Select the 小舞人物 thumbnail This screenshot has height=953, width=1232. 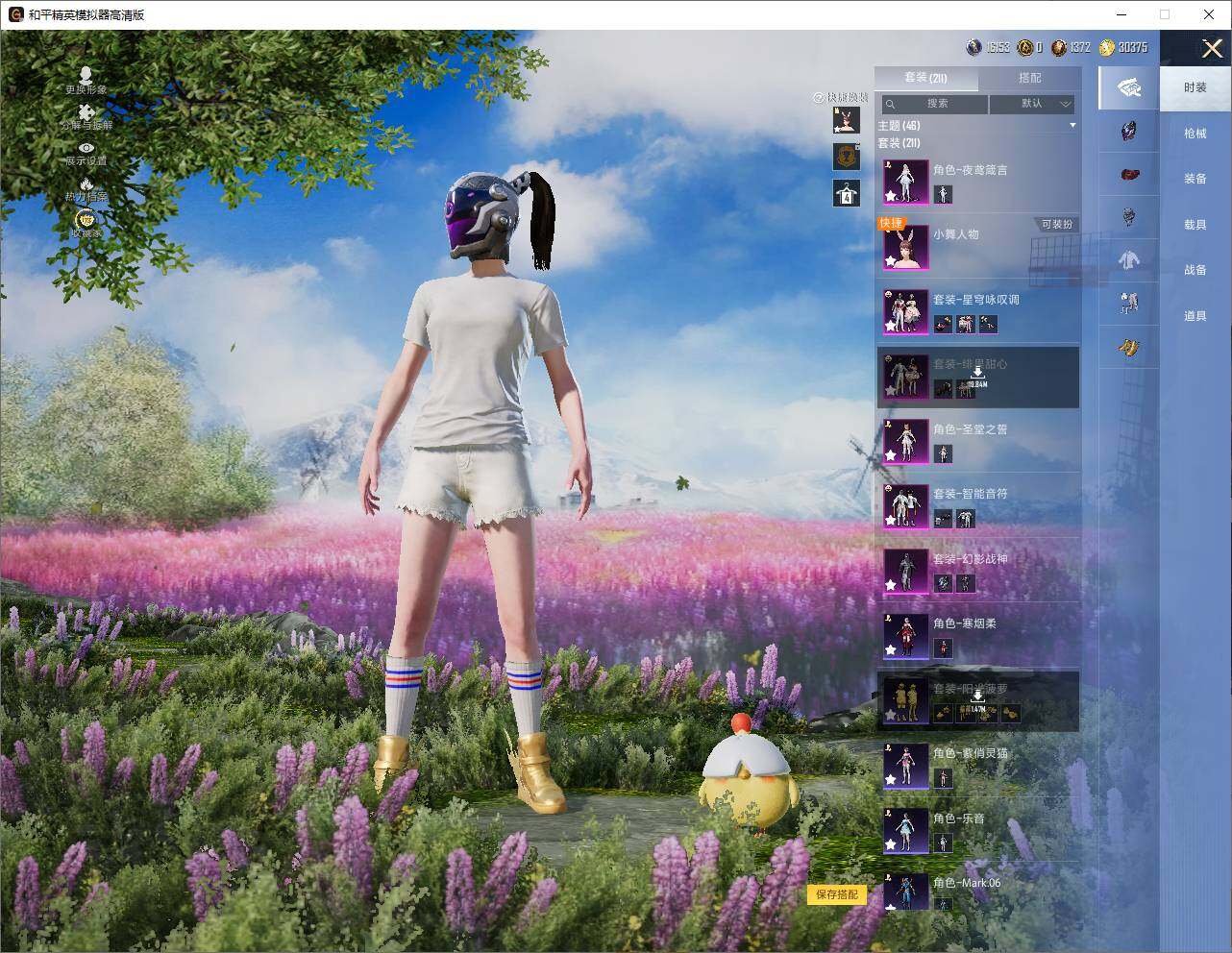[x=905, y=247]
